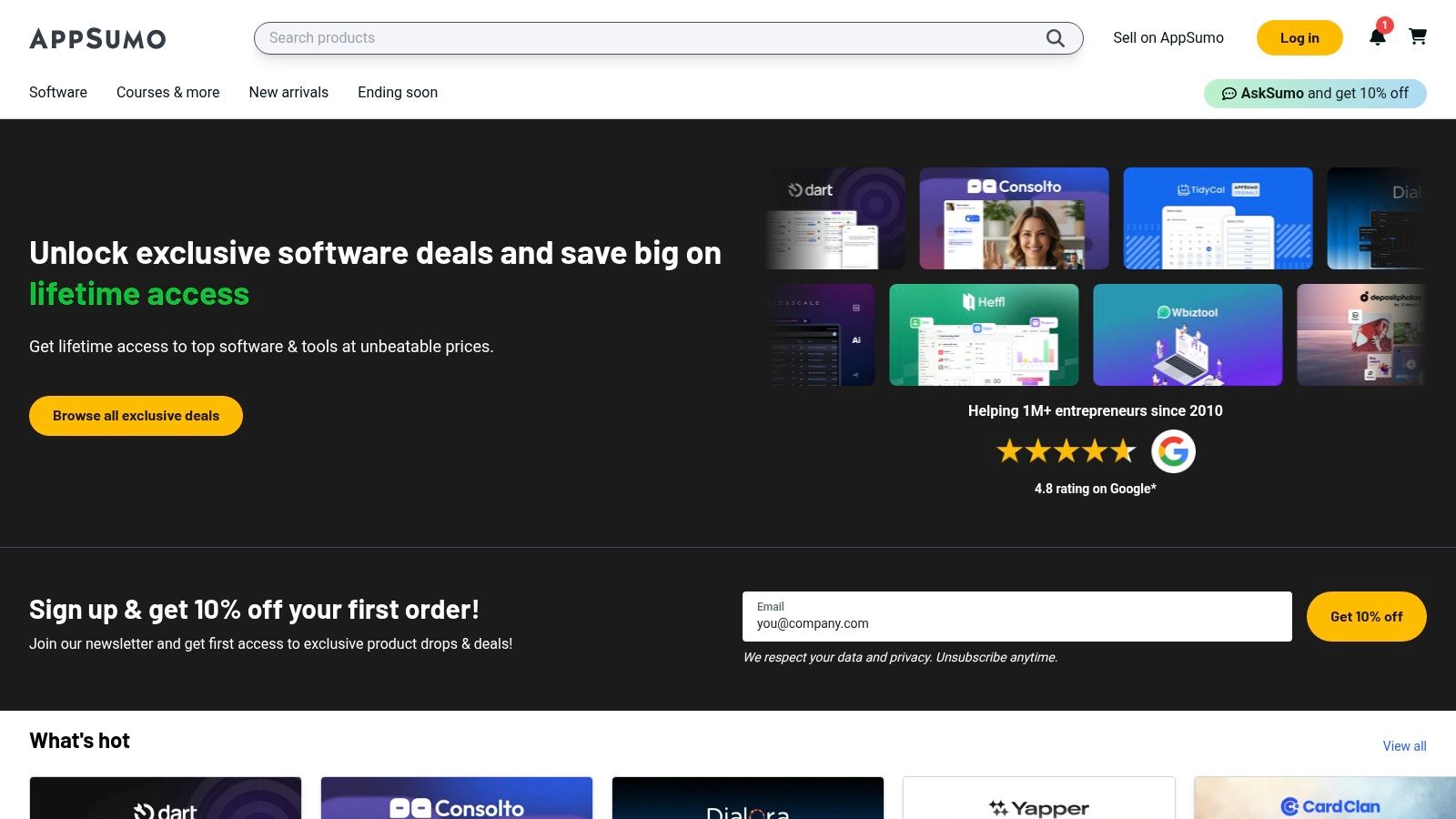
Task: Click the five-star rating icons
Action: [x=1066, y=451]
